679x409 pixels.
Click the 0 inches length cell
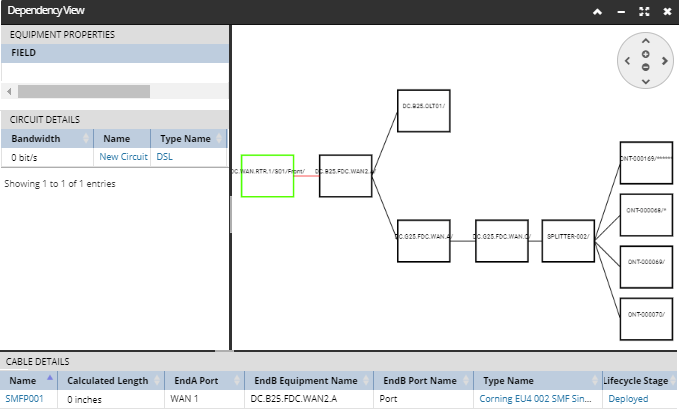click(111, 399)
